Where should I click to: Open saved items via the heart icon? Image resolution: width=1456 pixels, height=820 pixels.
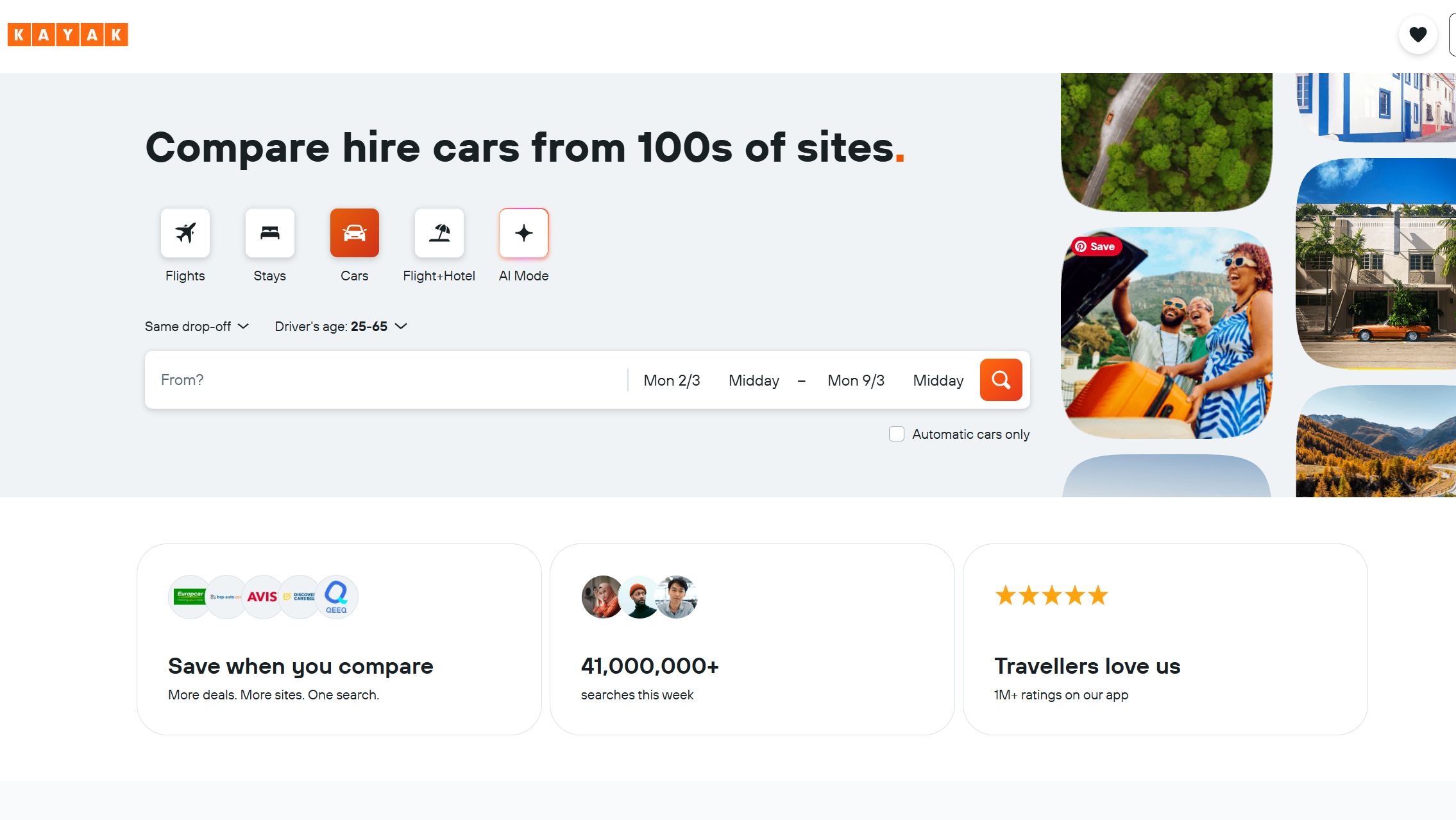pos(1418,34)
